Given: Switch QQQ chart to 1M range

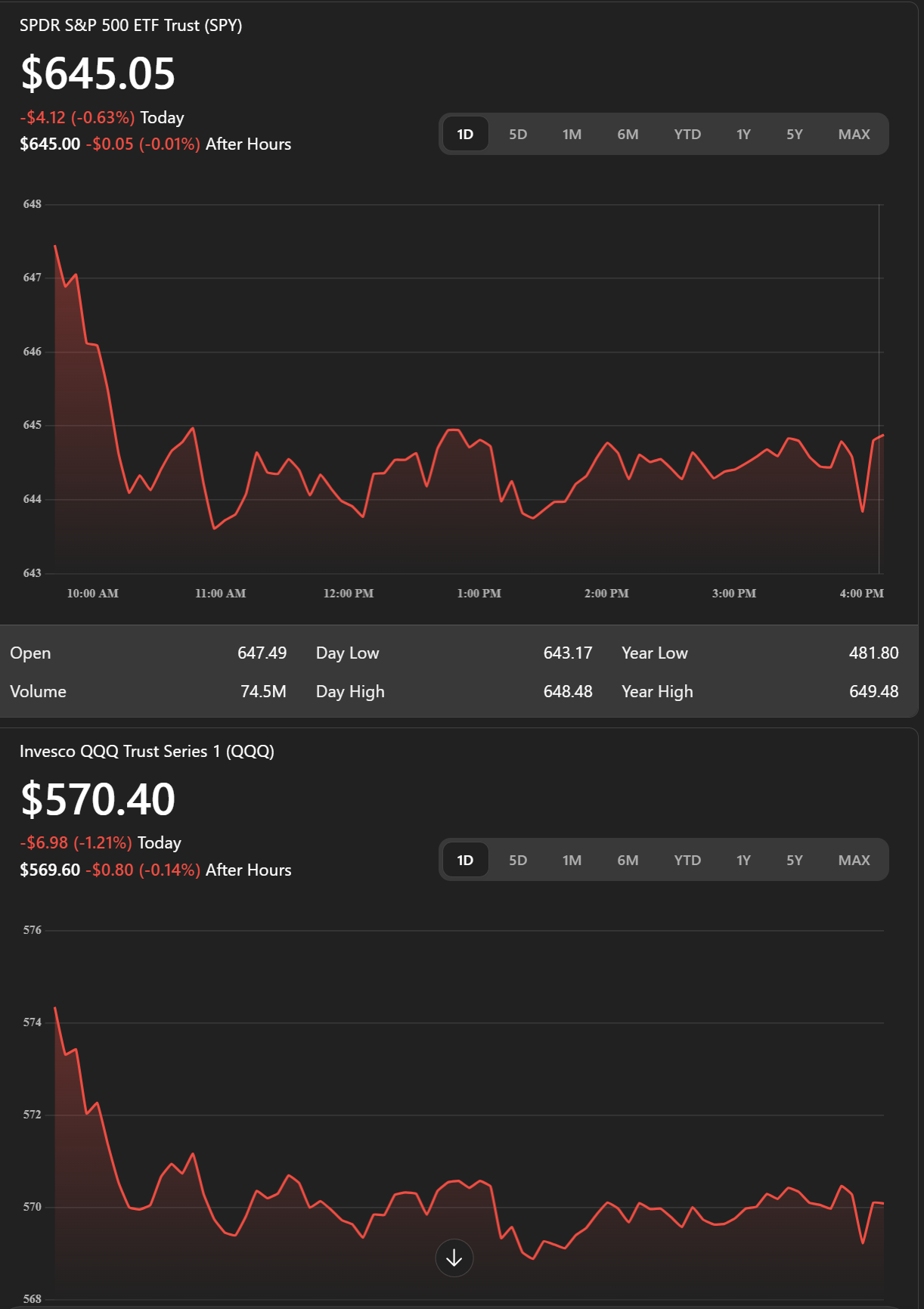Looking at the screenshot, I should click(x=572, y=860).
